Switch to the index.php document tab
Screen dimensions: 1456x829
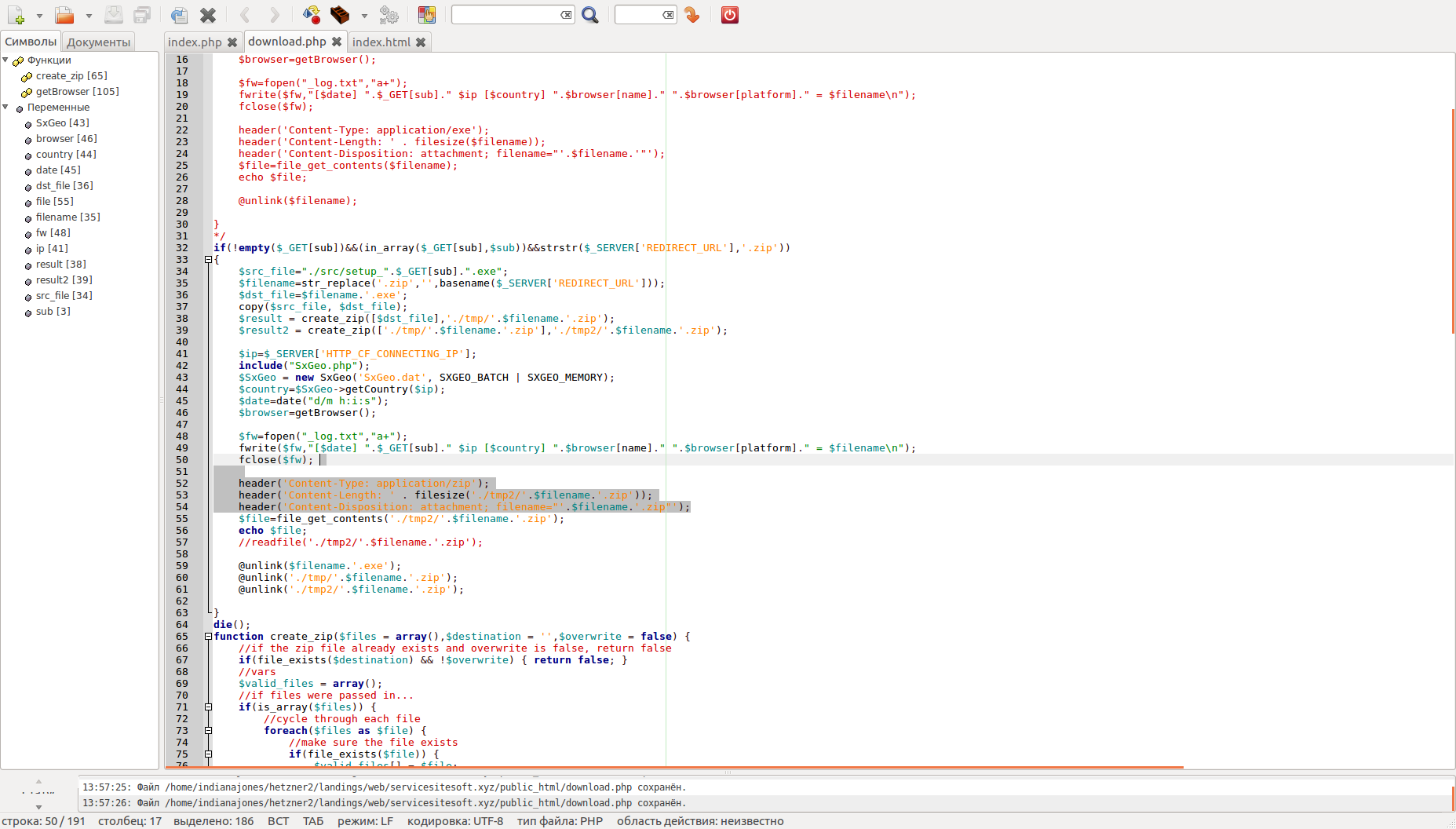tap(195, 42)
